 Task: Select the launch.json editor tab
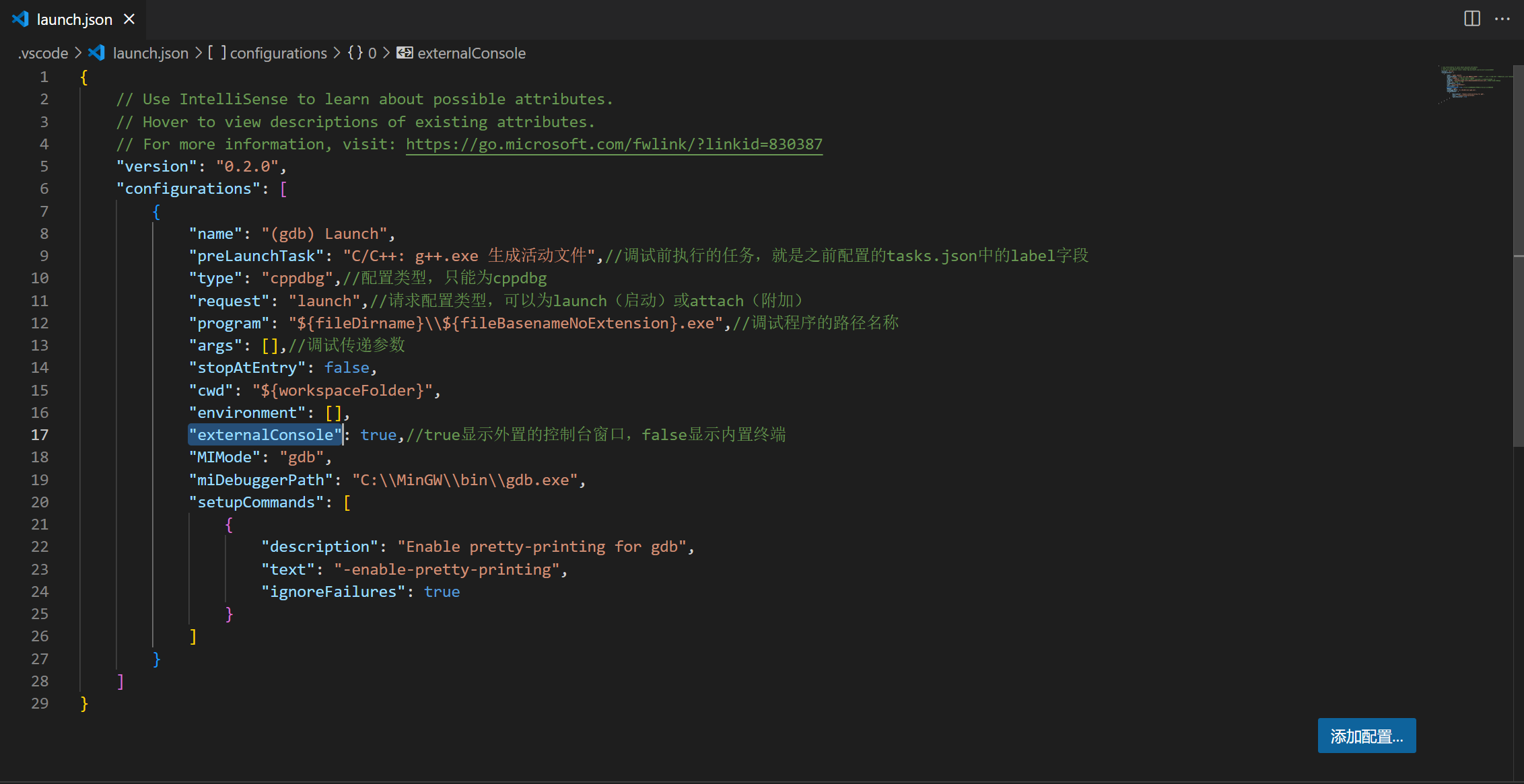click(74, 20)
